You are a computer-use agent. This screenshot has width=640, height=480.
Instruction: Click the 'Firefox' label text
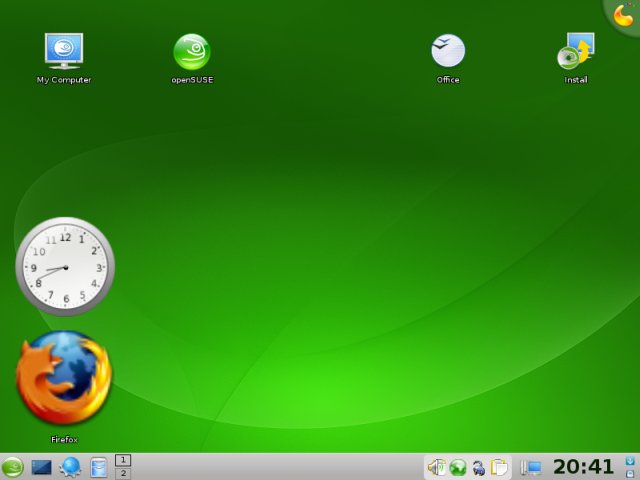[x=64, y=440]
